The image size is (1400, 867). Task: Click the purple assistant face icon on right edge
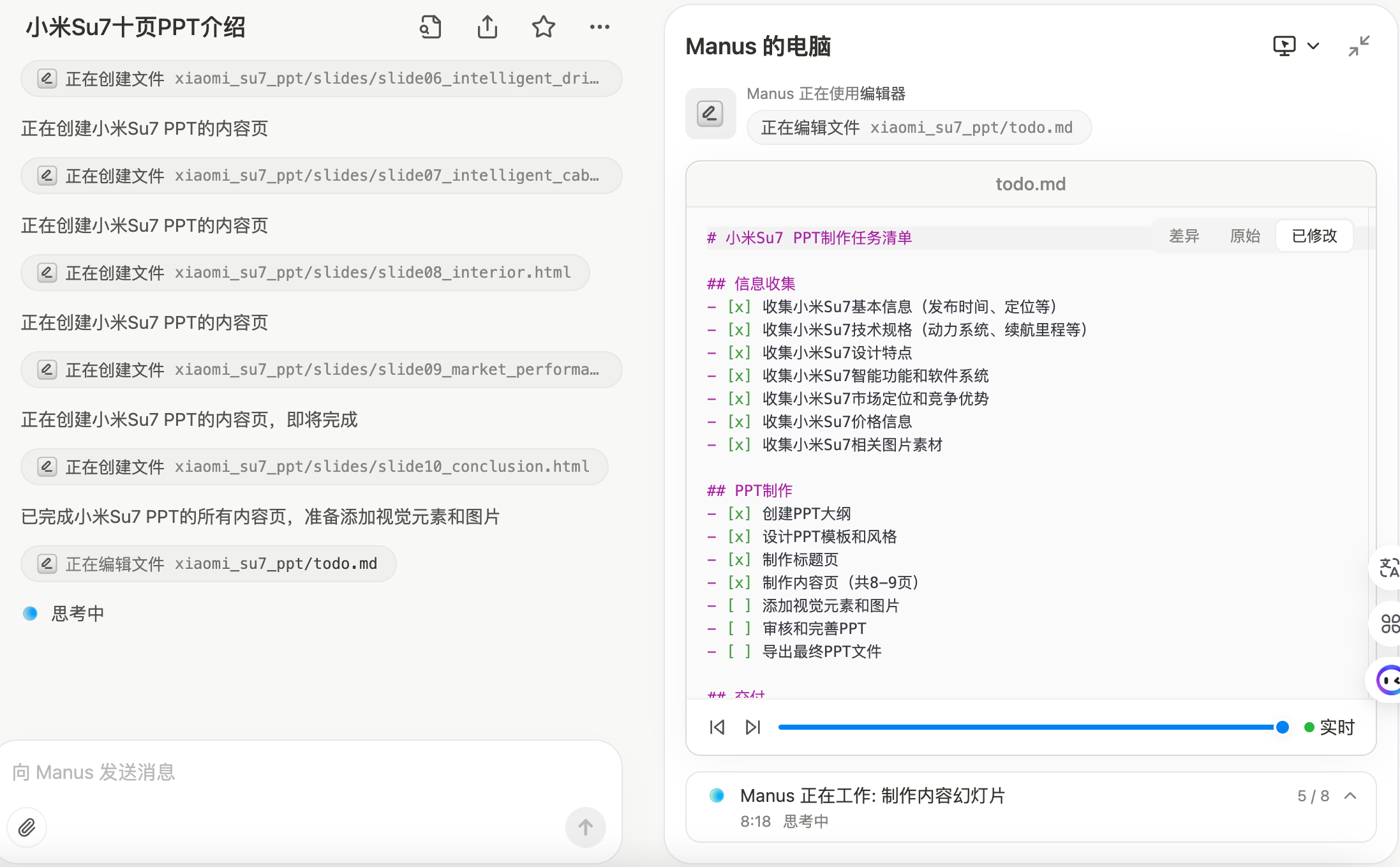click(1388, 680)
